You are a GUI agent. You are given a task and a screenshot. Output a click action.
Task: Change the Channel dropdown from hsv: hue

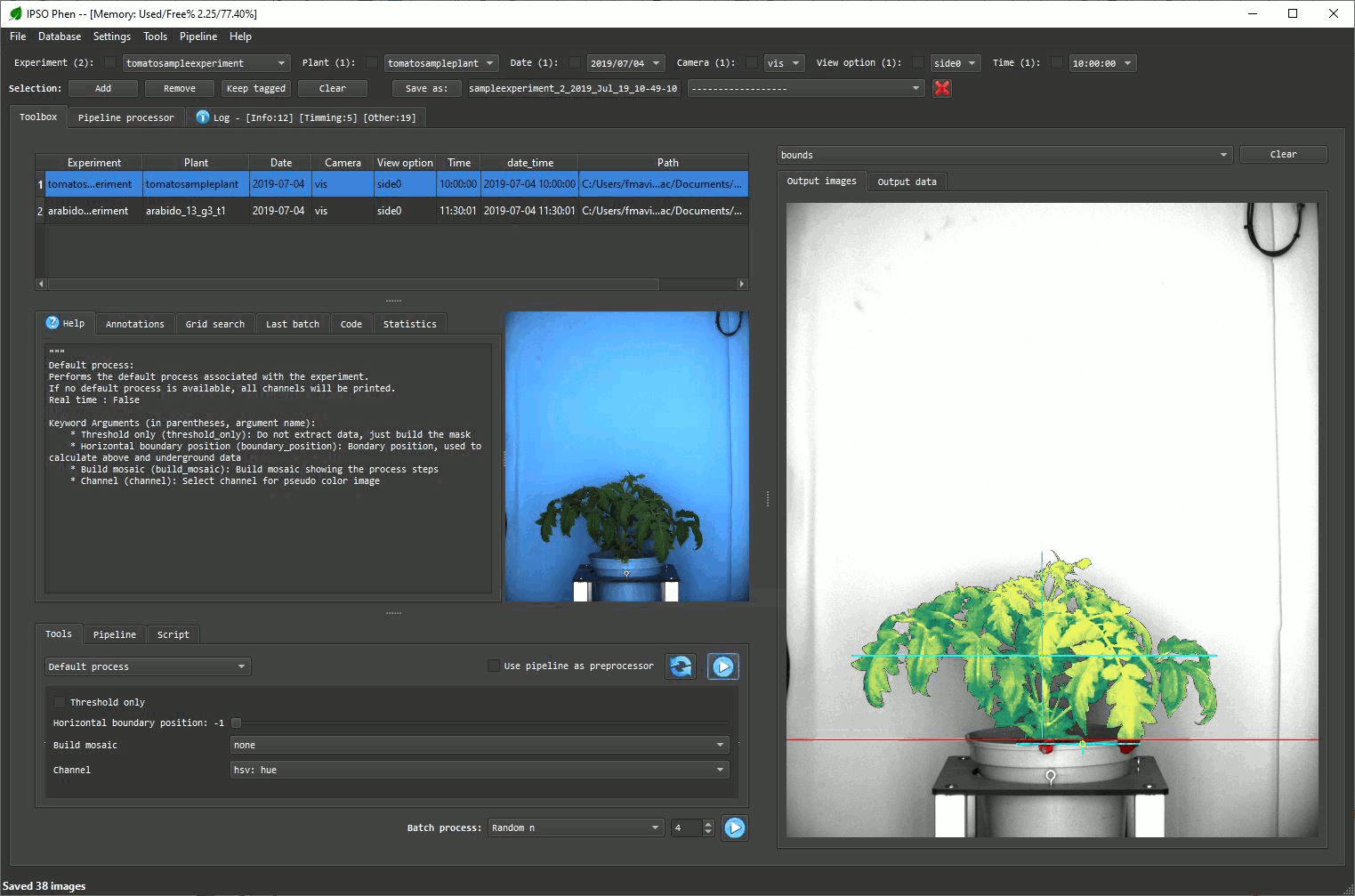(479, 769)
